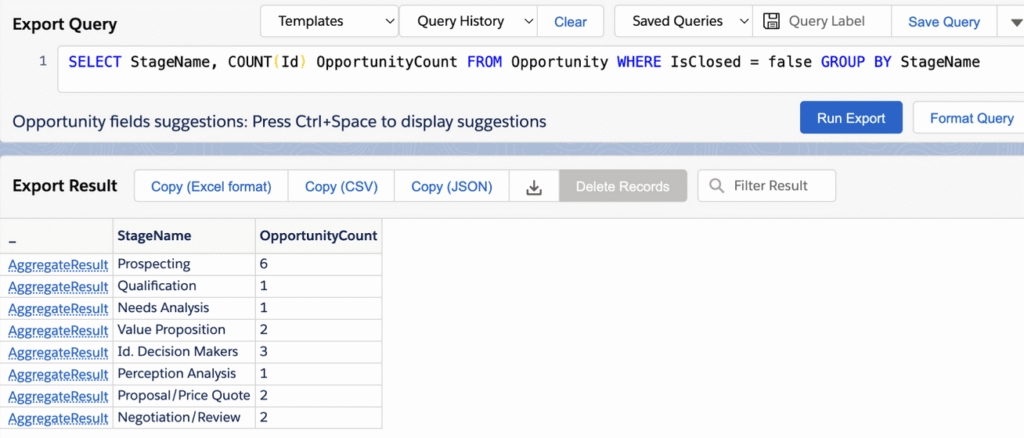This screenshot has width=1024, height=438.
Task: Click the download results icon
Action: point(534,187)
